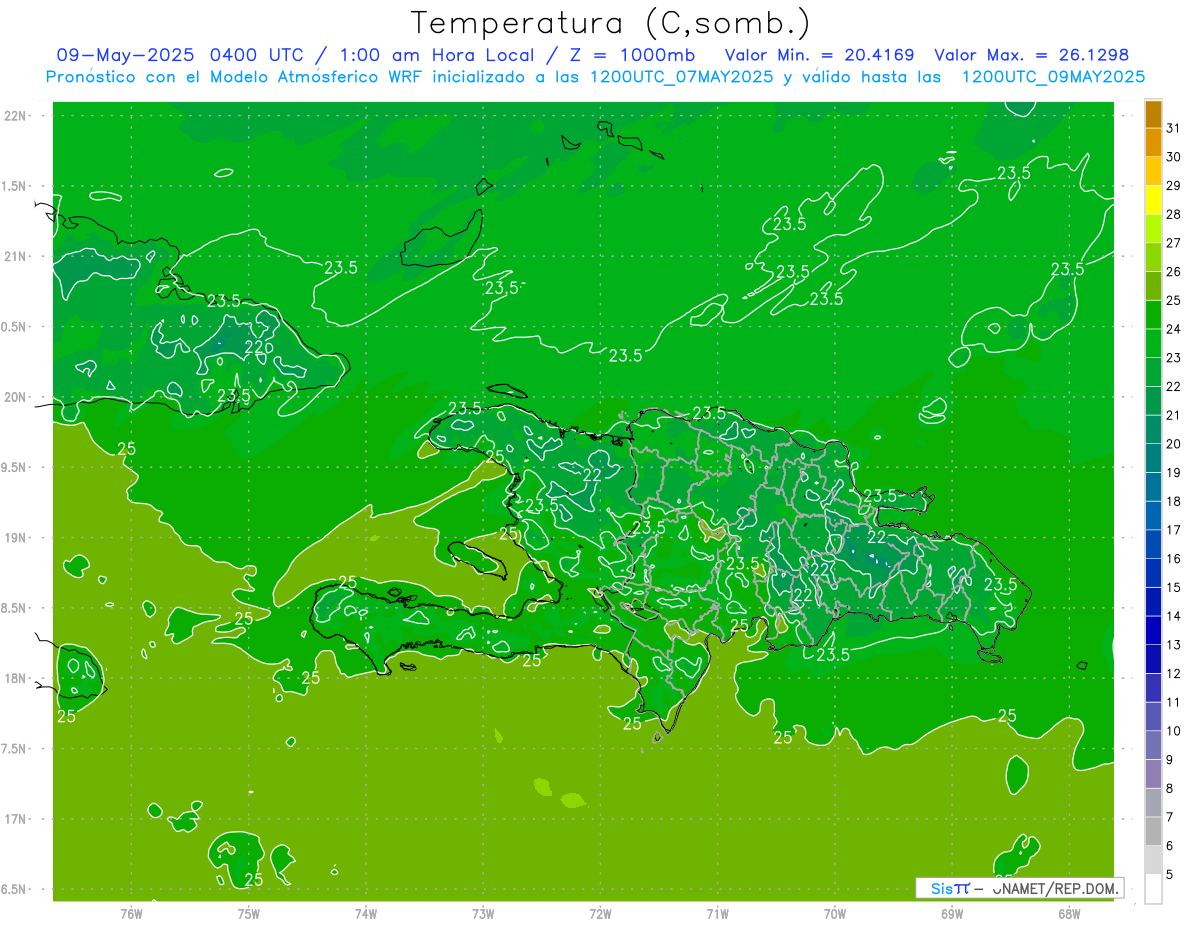Click the '24' colorbar scale label

coord(1174,329)
